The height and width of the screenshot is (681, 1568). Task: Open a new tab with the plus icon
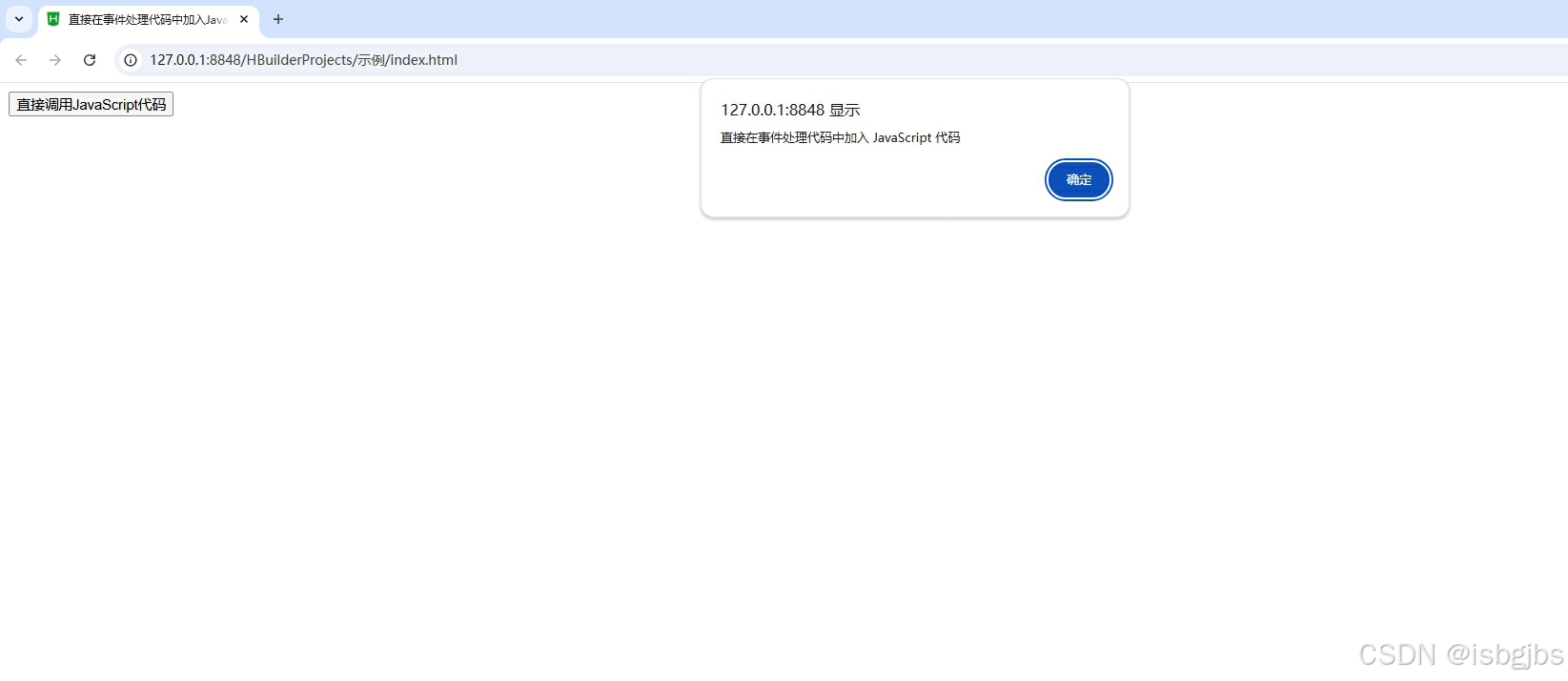(278, 19)
